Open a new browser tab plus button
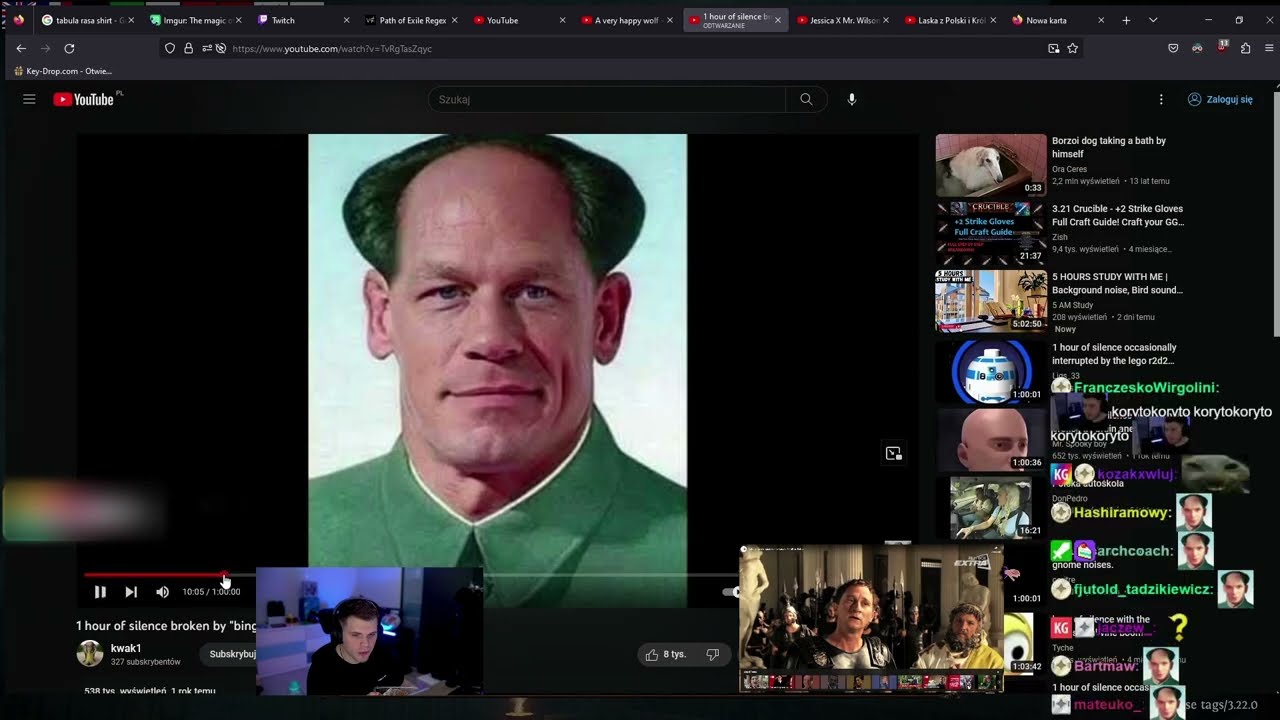The width and height of the screenshot is (1280, 720). (x=1126, y=20)
